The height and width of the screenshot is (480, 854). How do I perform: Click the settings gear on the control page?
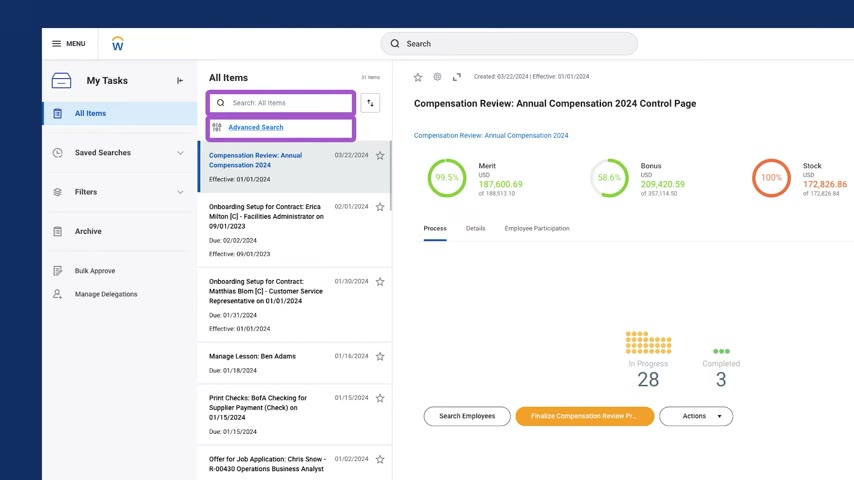click(x=437, y=77)
